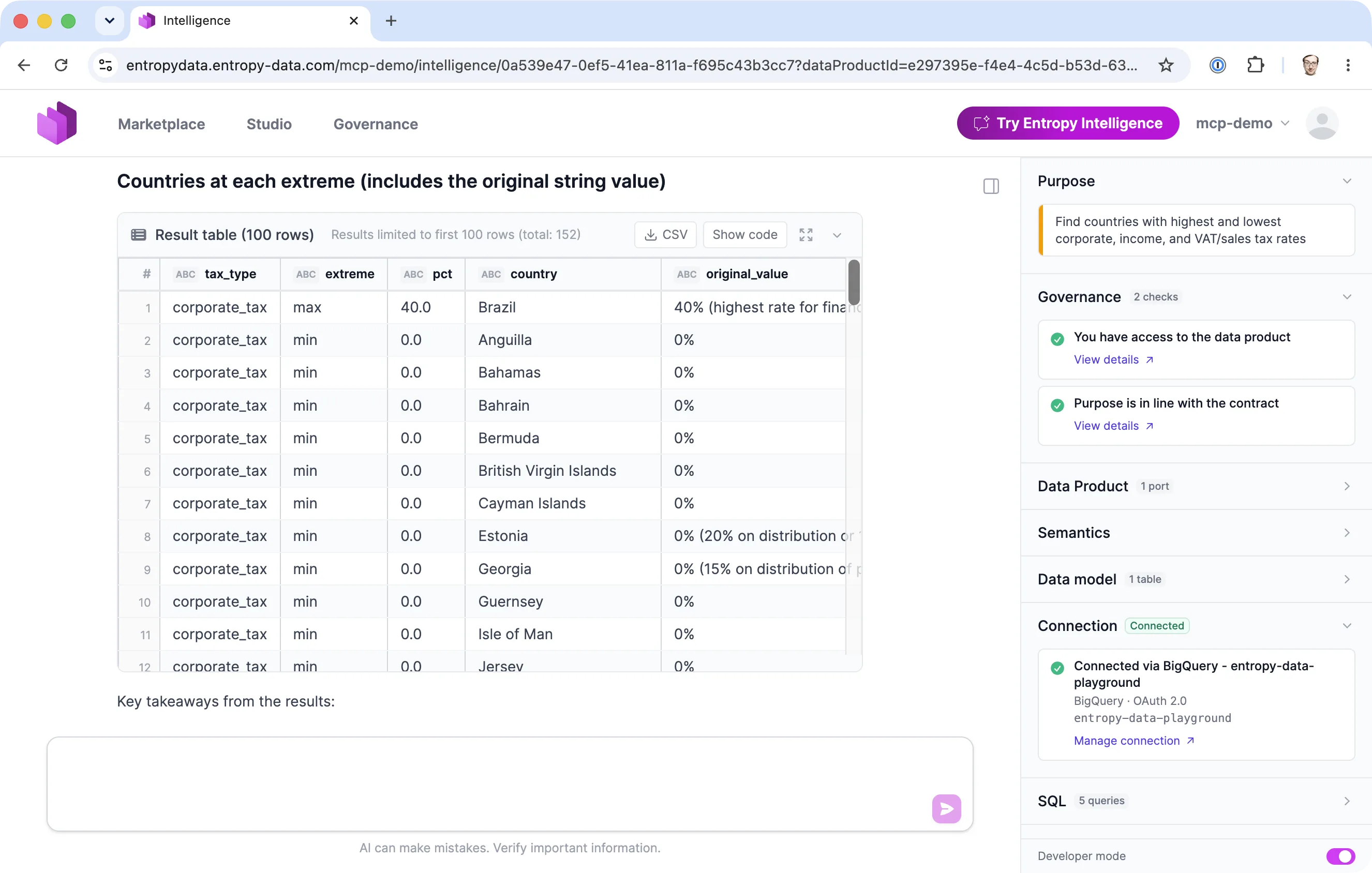Image resolution: width=1372 pixels, height=873 pixels.
Task: Close the Intelligence tab
Action: click(354, 21)
